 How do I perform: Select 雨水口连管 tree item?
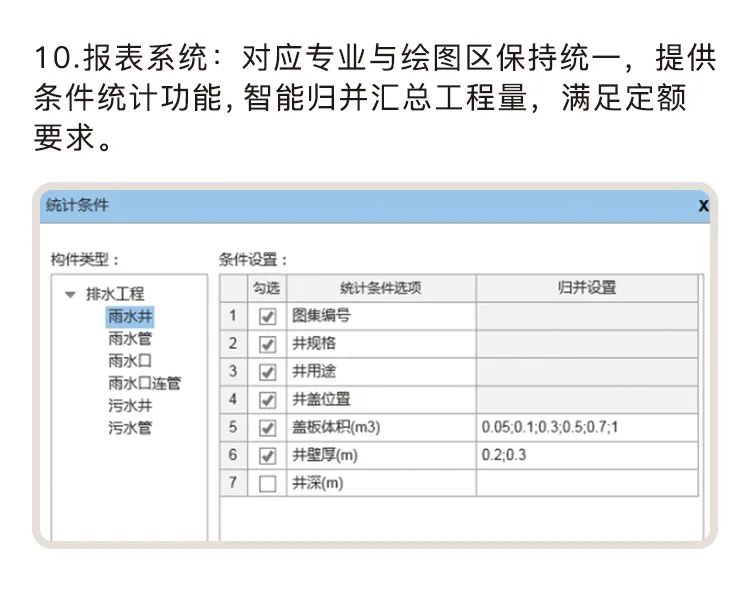[144, 383]
